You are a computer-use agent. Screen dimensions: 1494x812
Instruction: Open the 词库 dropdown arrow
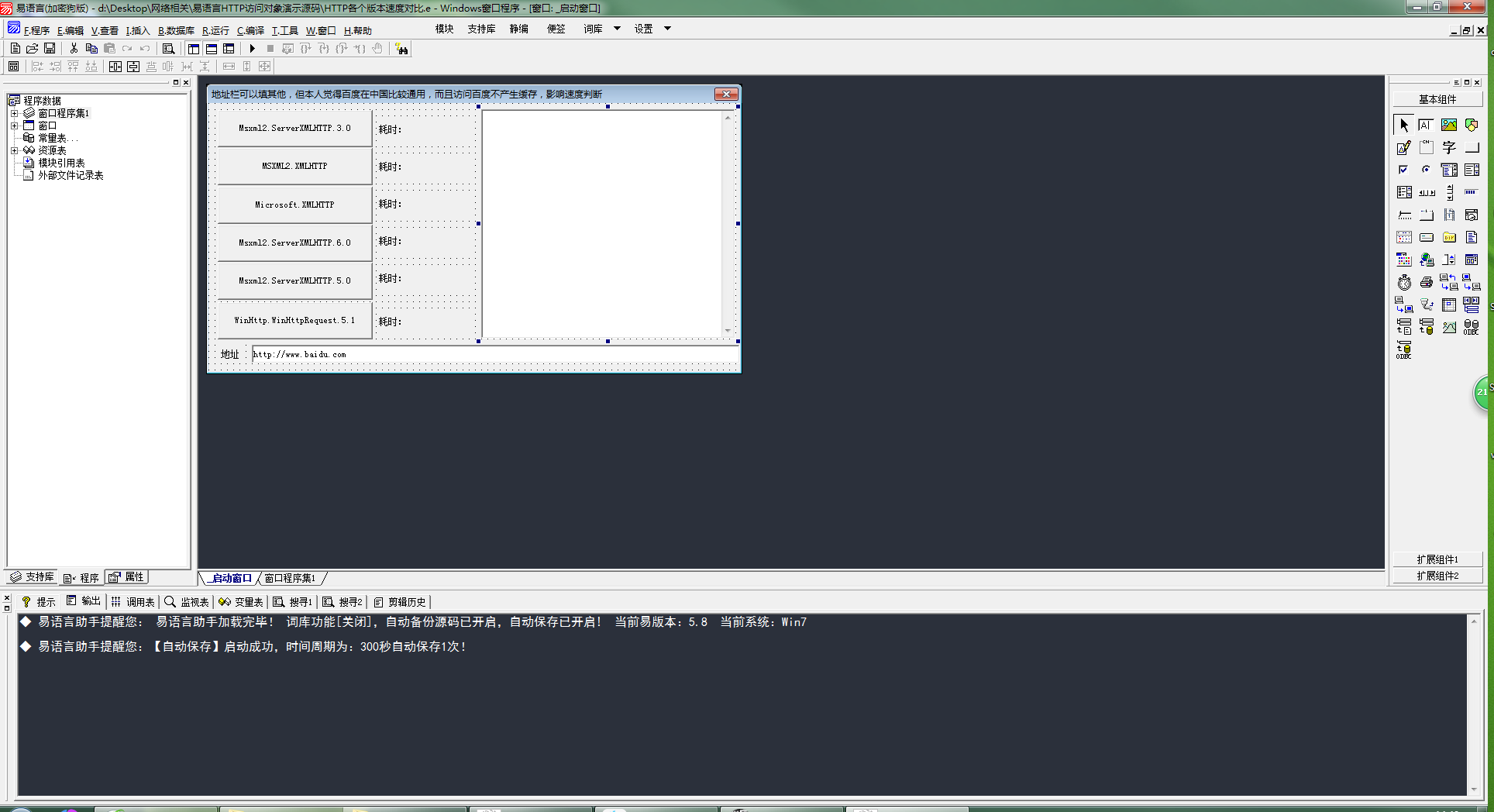[618, 29]
